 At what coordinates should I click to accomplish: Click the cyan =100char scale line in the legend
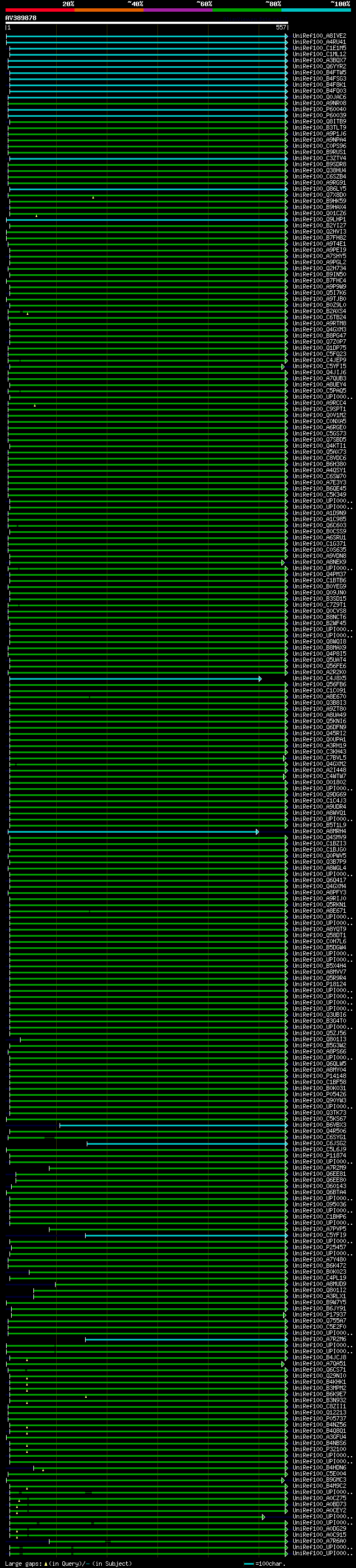[x=248, y=1564]
